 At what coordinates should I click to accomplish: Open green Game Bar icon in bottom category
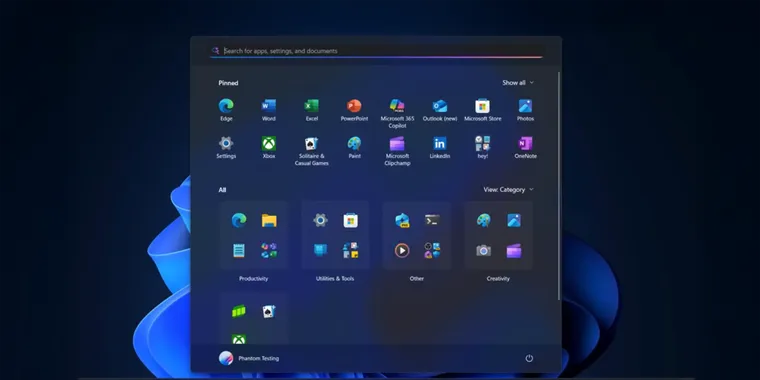click(238, 311)
